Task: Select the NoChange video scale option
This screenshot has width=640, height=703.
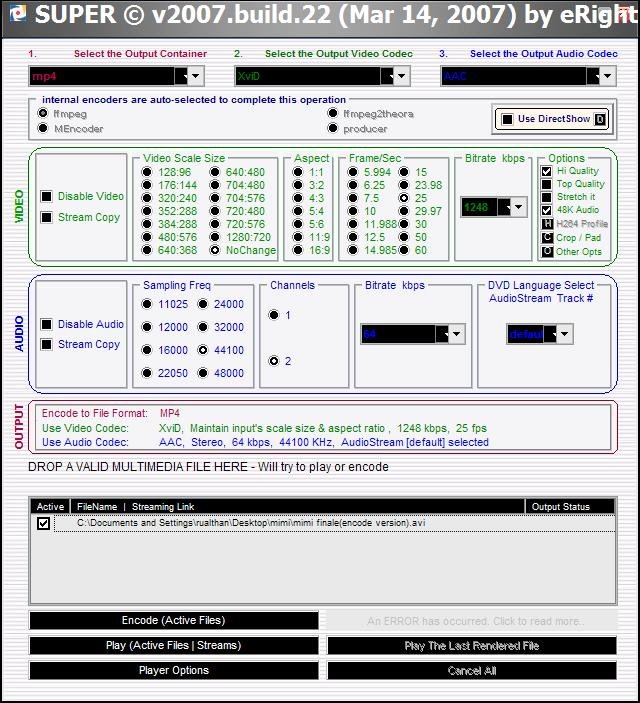Action: pyautogui.click(x=215, y=250)
